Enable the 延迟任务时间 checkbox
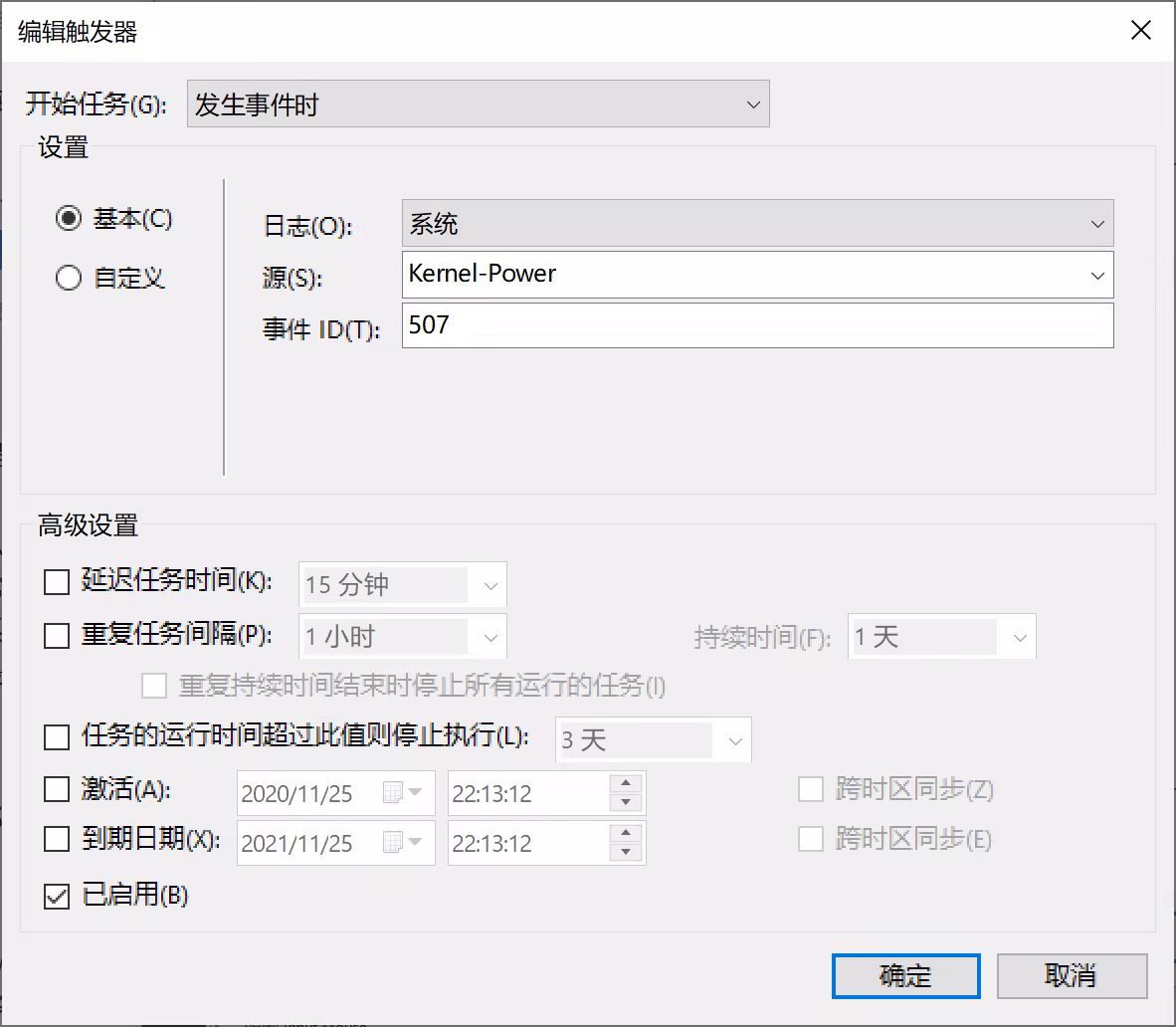The width and height of the screenshot is (1176, 1027). 57,581
